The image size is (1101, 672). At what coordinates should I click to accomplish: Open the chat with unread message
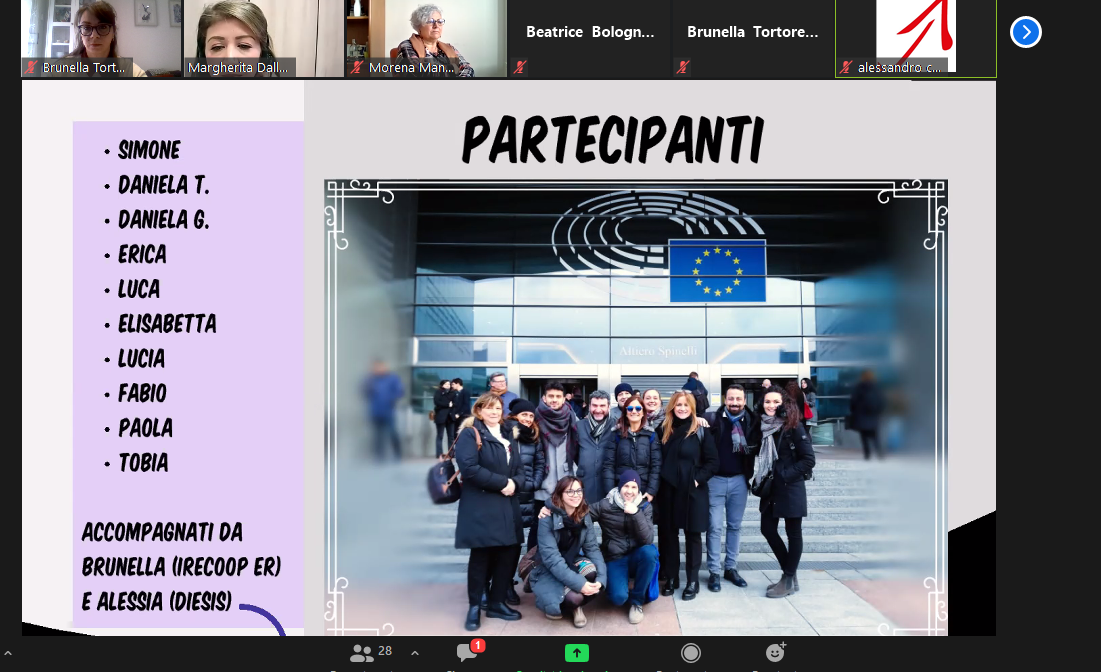pyautogui.click(x=468, y=652)
